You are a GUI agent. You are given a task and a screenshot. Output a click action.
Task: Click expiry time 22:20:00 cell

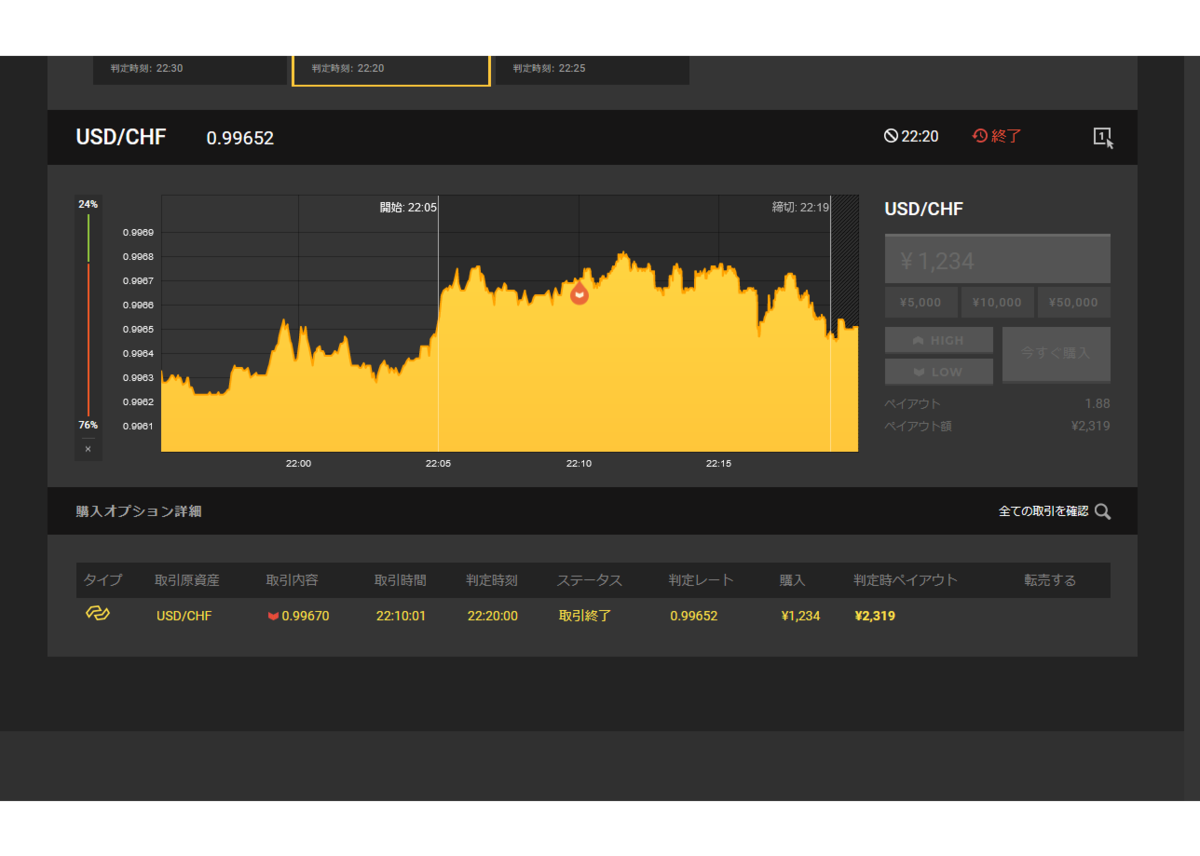coord(492,616)
